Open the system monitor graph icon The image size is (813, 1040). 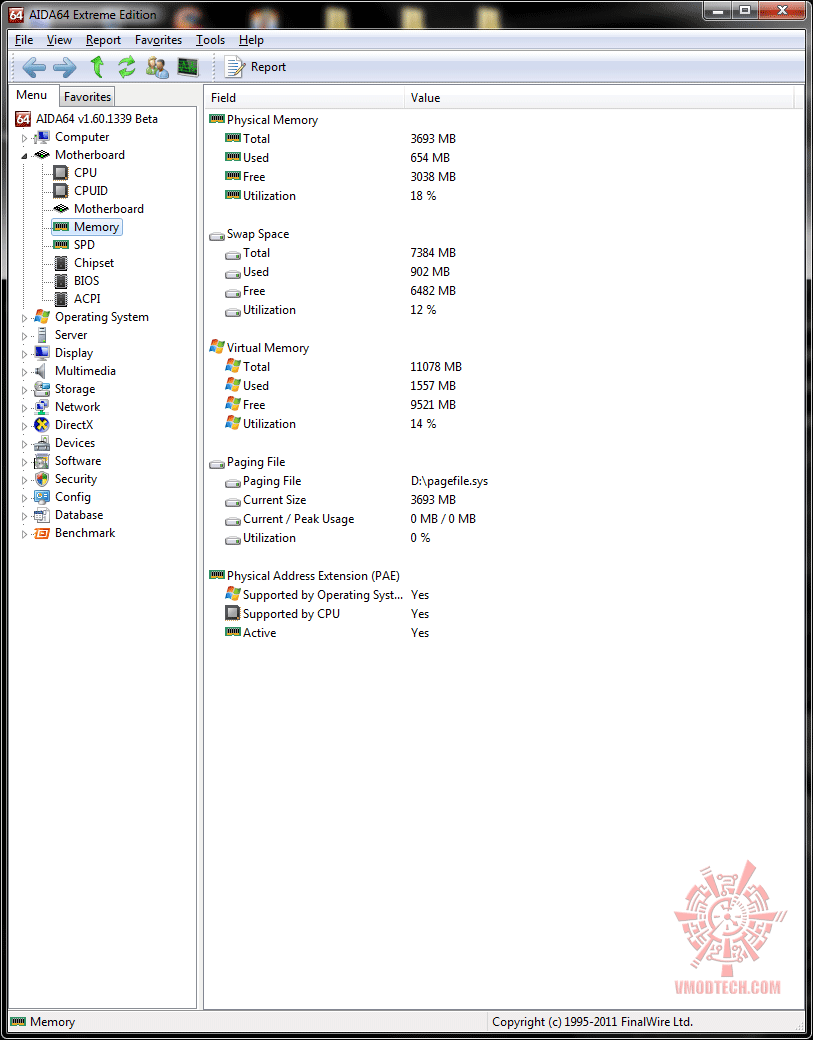[x=188, y=67]
